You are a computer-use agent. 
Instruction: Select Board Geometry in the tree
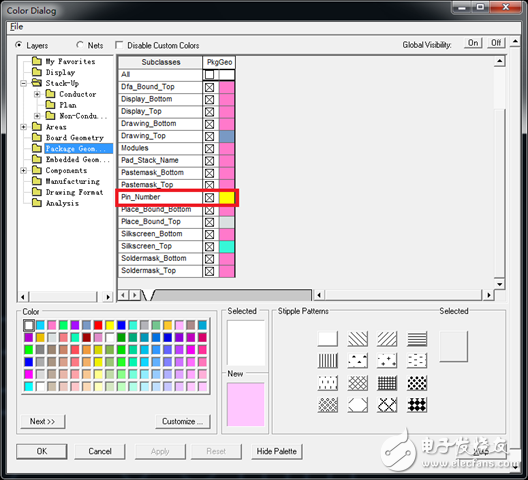tap(74, 138)
